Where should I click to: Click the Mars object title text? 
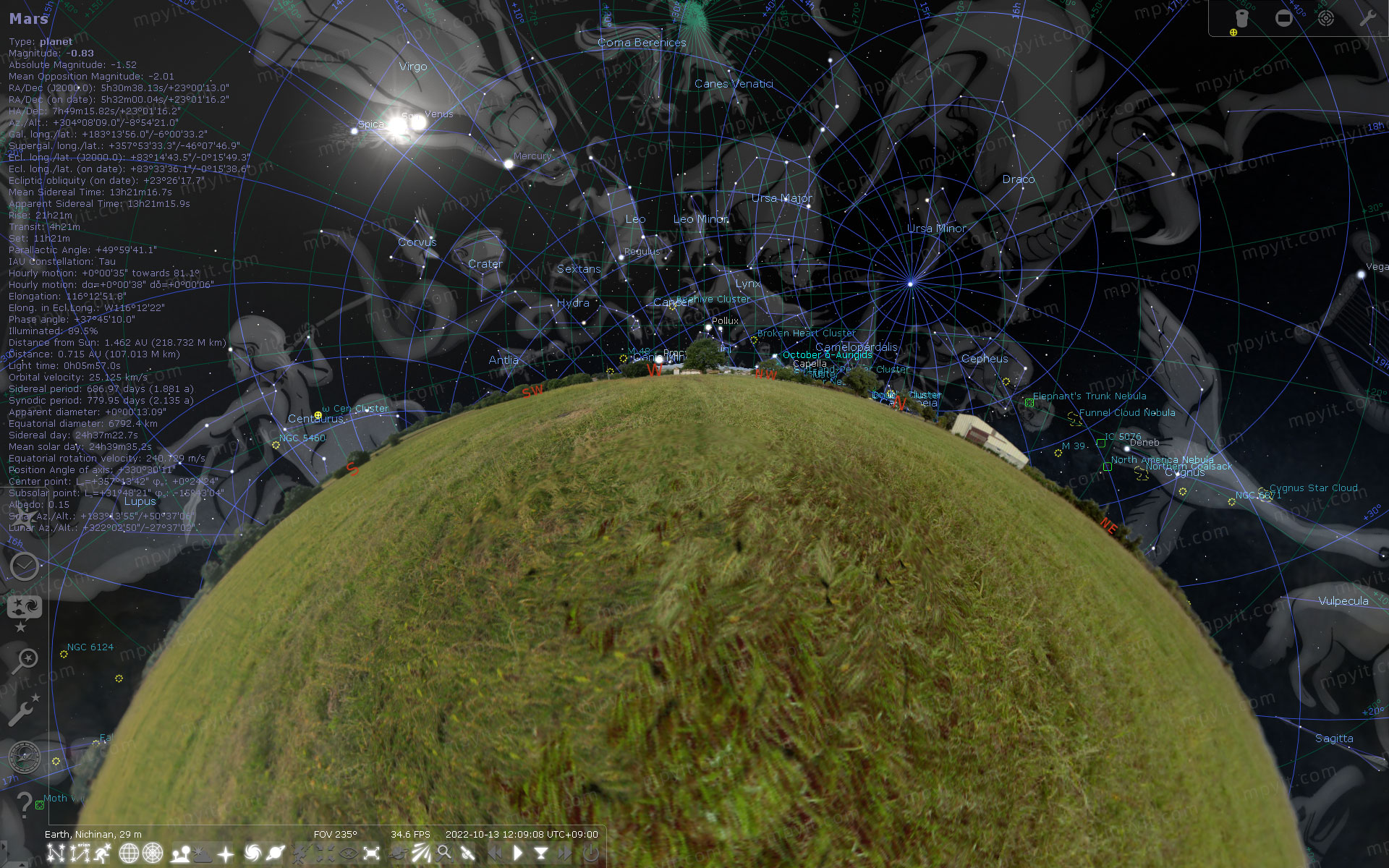[x=28, y=19]
